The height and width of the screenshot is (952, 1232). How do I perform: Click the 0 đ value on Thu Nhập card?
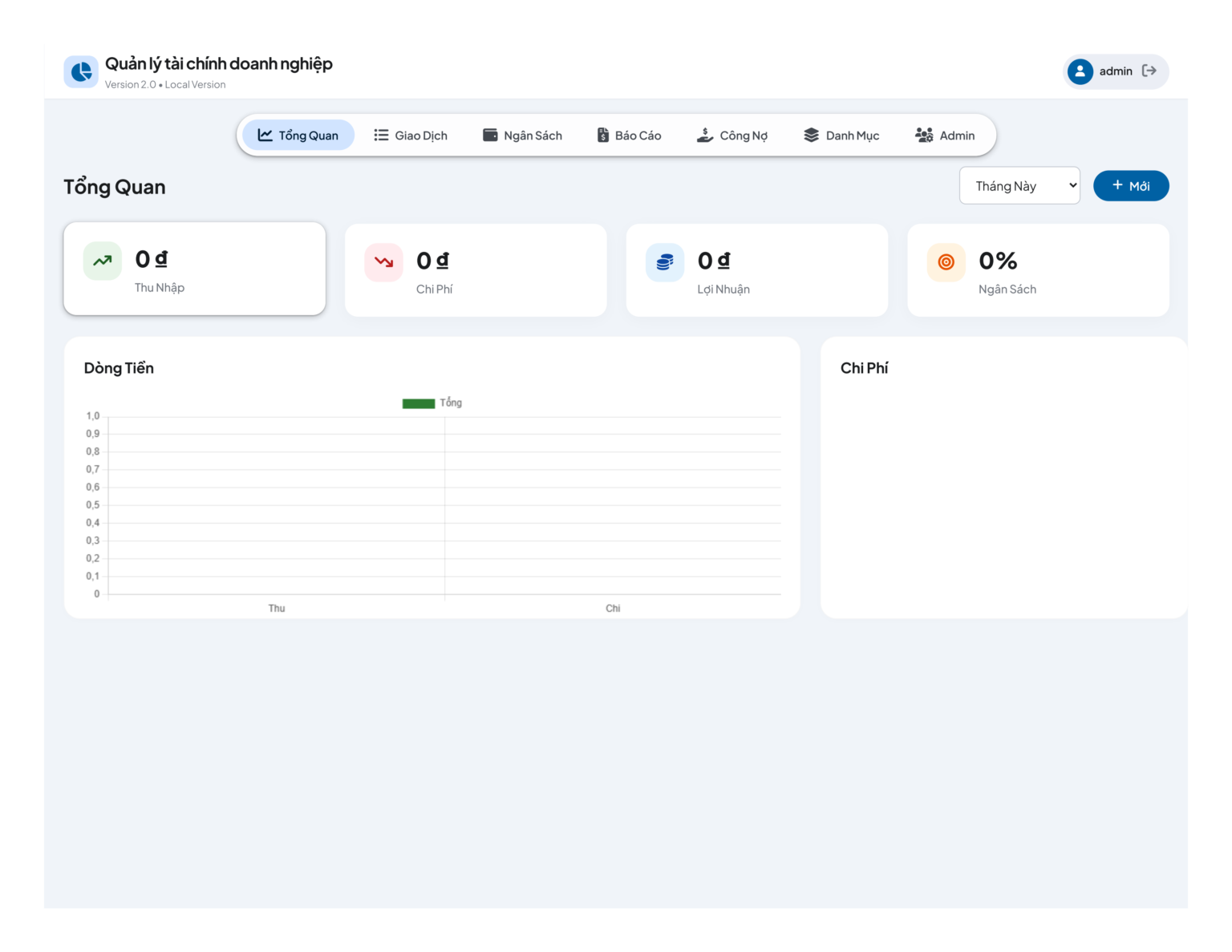pyautogui.click(x=152, y=259)
